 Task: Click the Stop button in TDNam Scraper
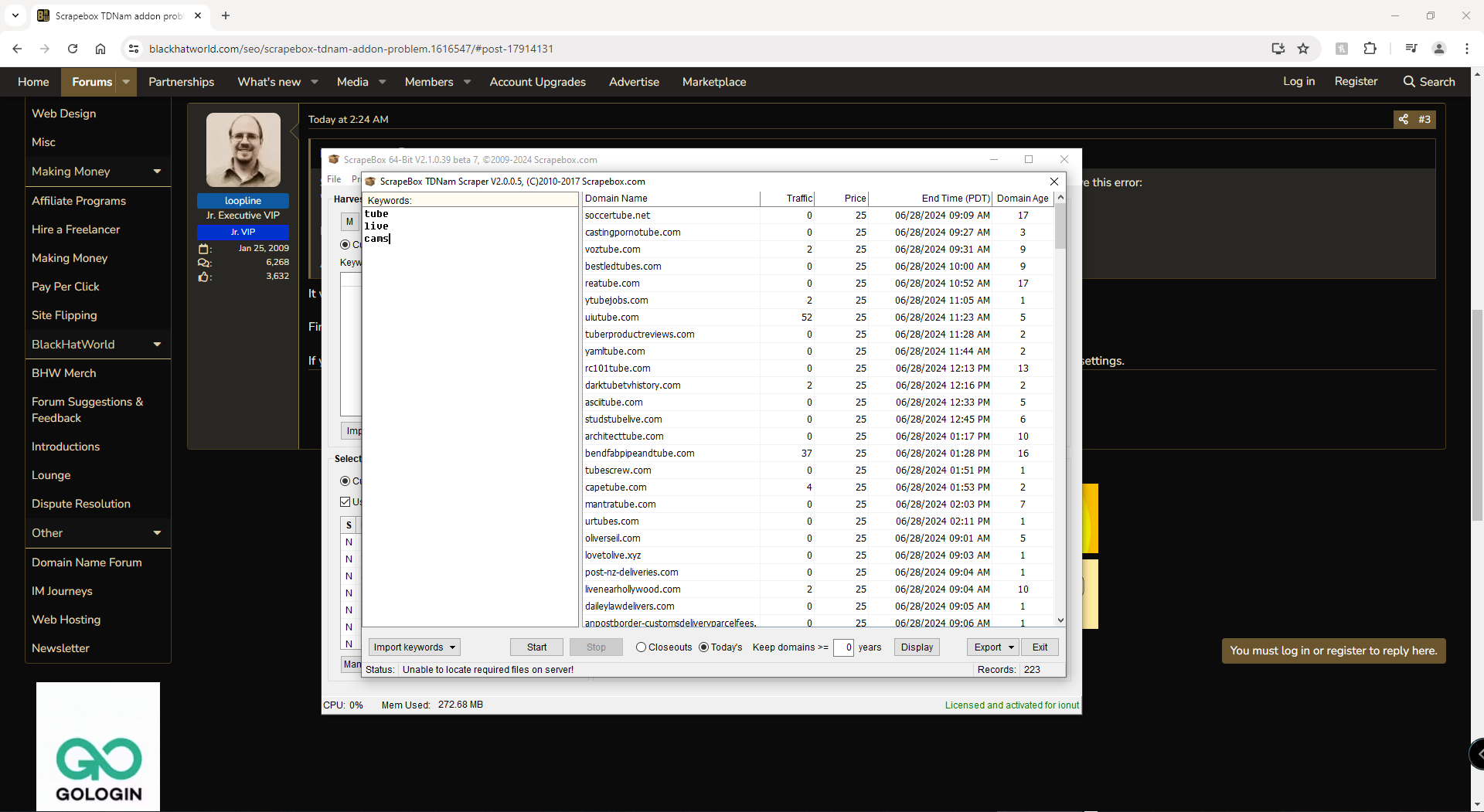click(596, 647)
